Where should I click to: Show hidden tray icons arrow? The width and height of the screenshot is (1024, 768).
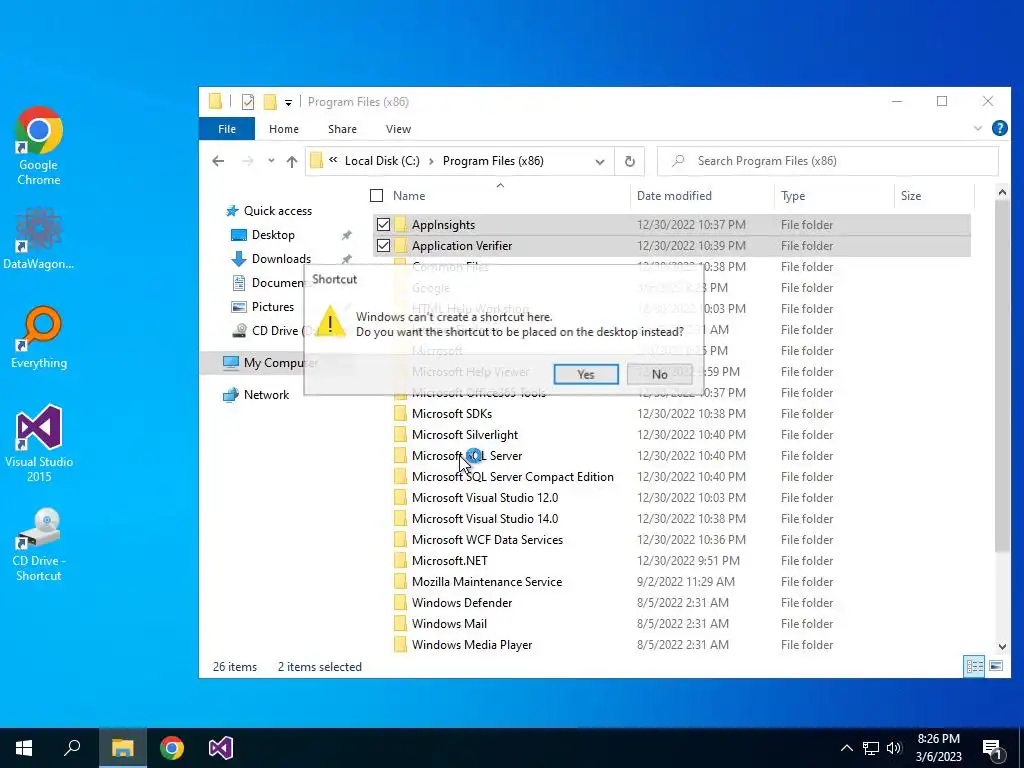click(x=846, y=748)
